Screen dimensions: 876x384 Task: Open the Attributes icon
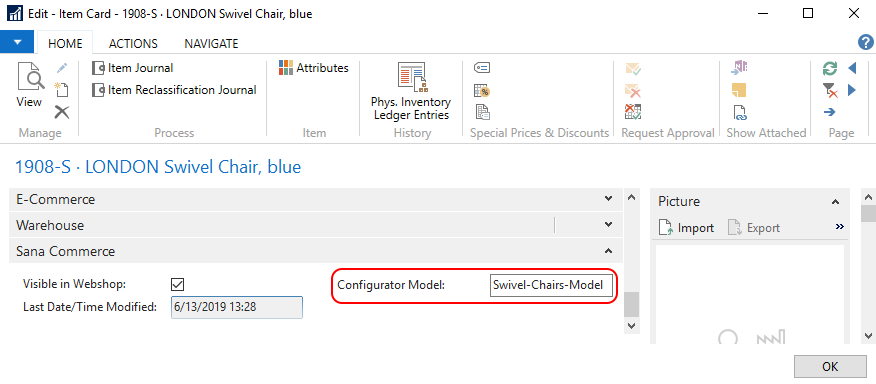(313, 68)
